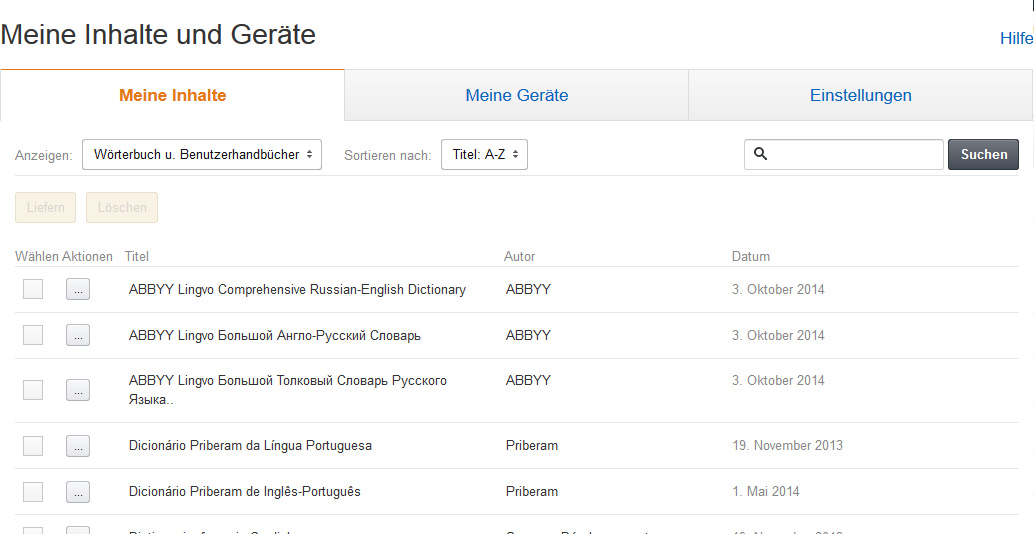Click the Titel column header
Image resolution: width=1034 pixels, height=534 pixels.
coord(137,256)
